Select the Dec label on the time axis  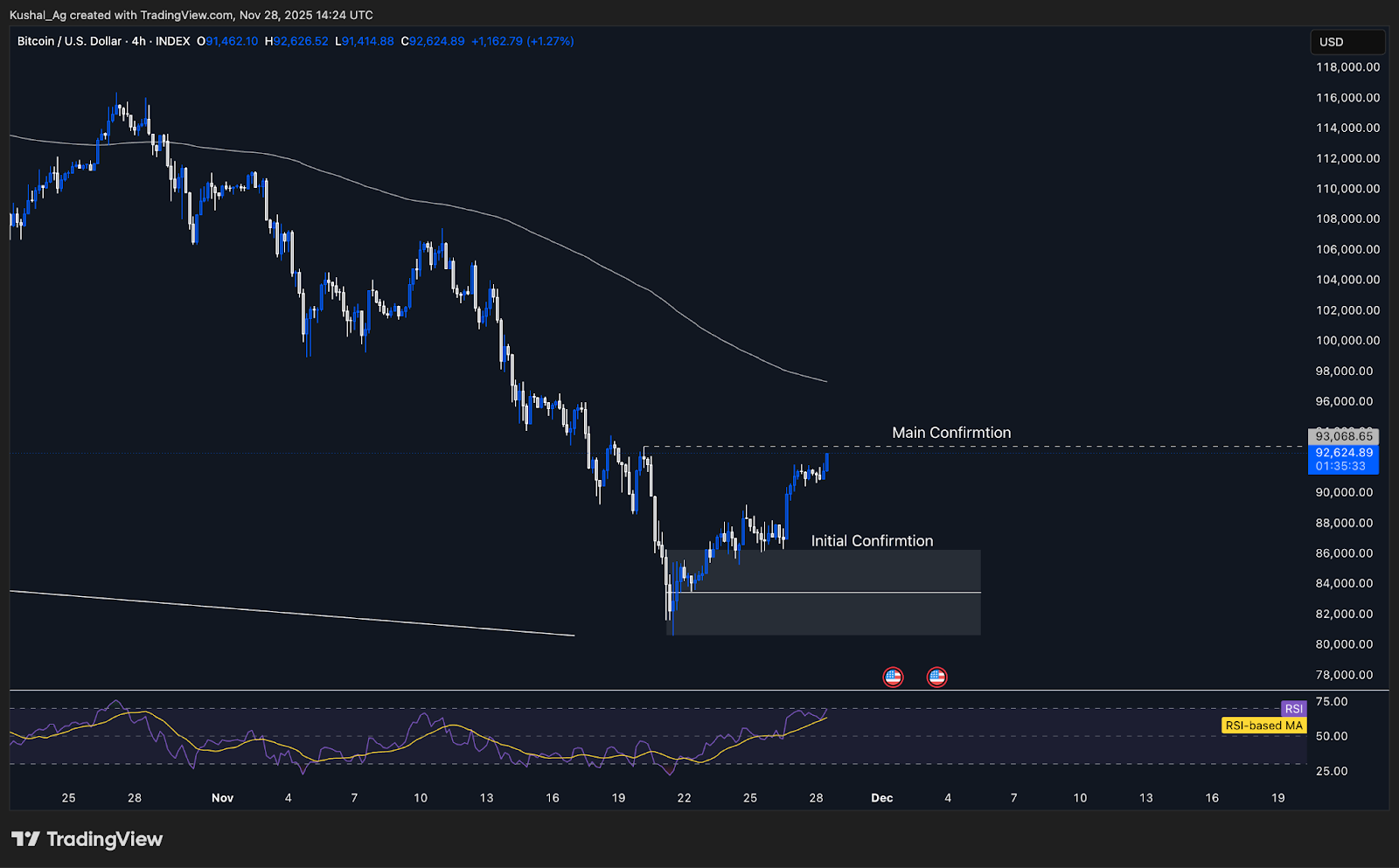point(881,798)
